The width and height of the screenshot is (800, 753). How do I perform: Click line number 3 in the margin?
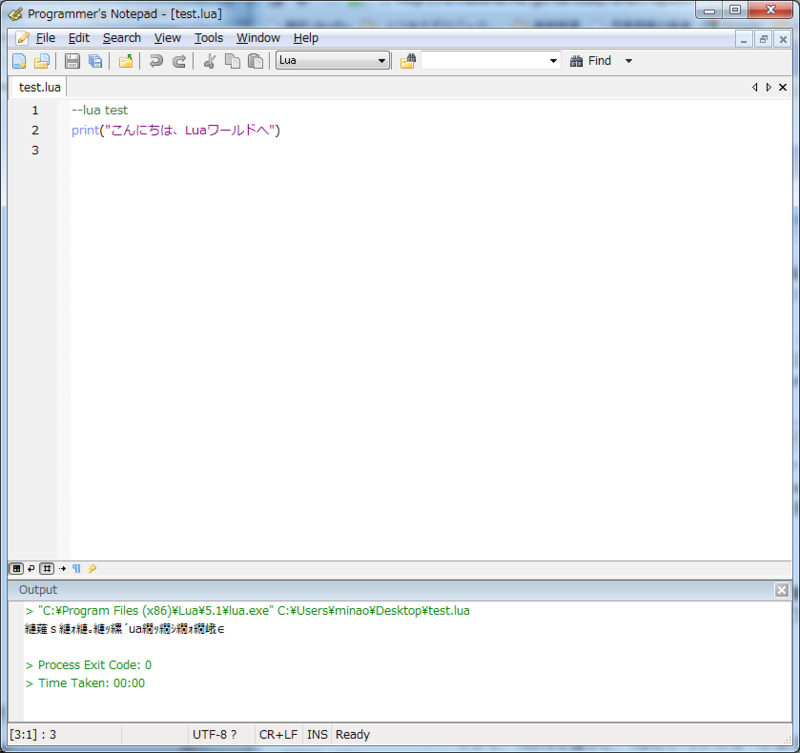click(x=35, y=150)
